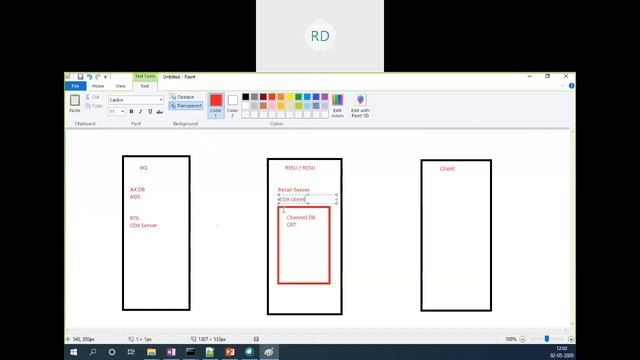The height and width of the screenshot is (360, 640).
Task: Click the zoom in plus button
Action: pos(571,339)
